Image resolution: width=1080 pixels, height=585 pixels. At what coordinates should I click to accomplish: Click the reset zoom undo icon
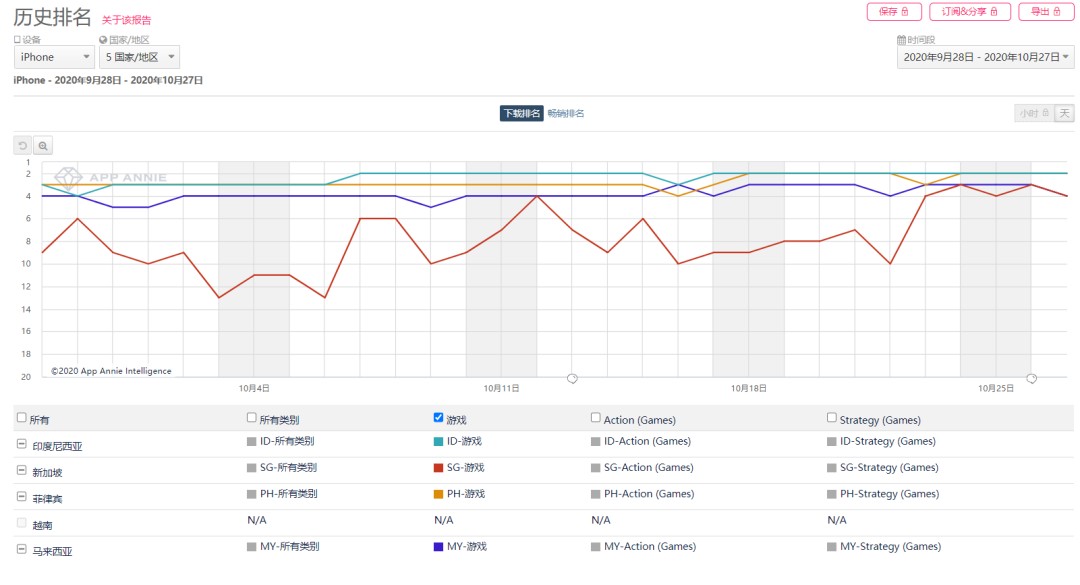[23, 146]
